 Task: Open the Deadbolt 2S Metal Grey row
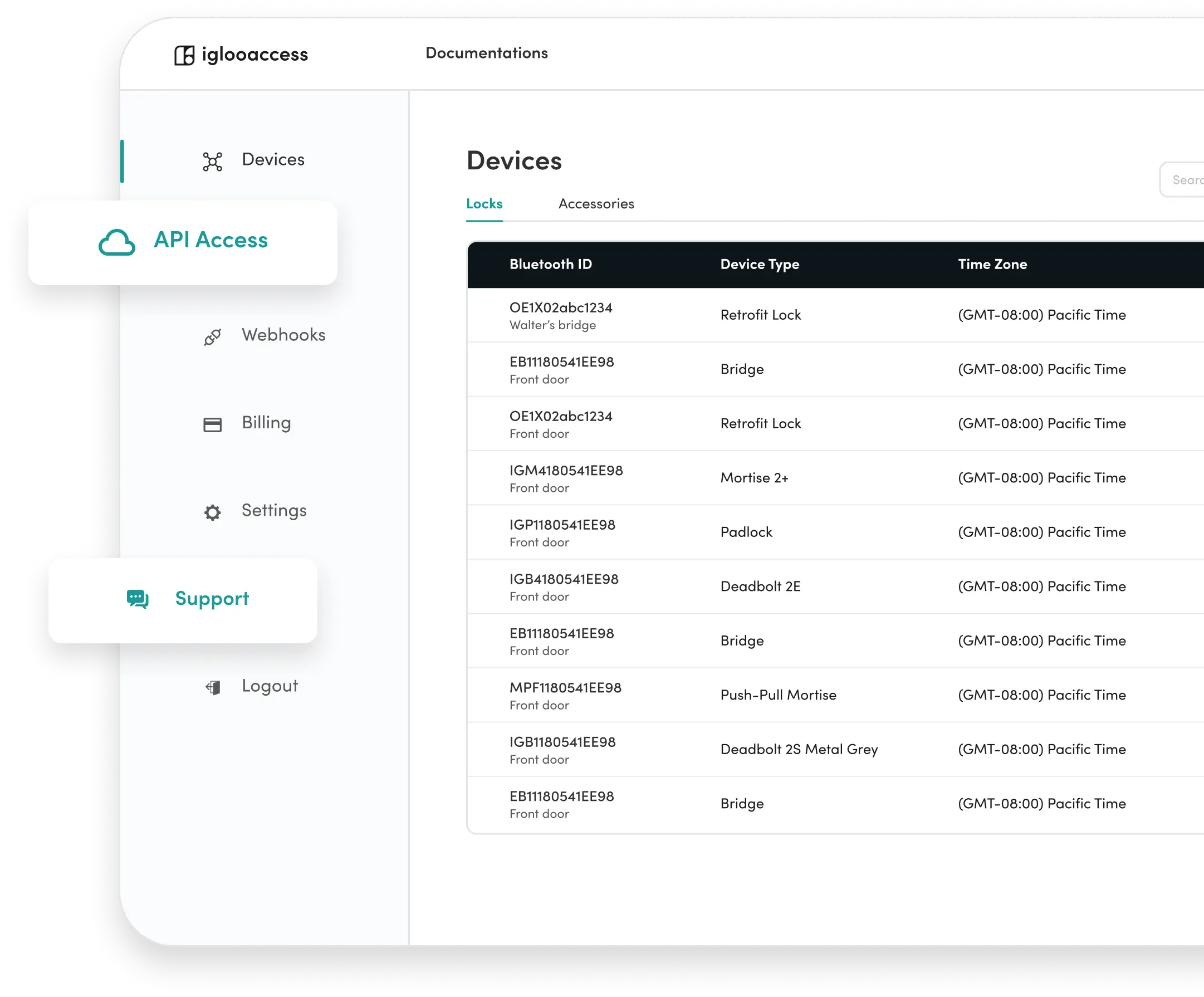point(799,750)
